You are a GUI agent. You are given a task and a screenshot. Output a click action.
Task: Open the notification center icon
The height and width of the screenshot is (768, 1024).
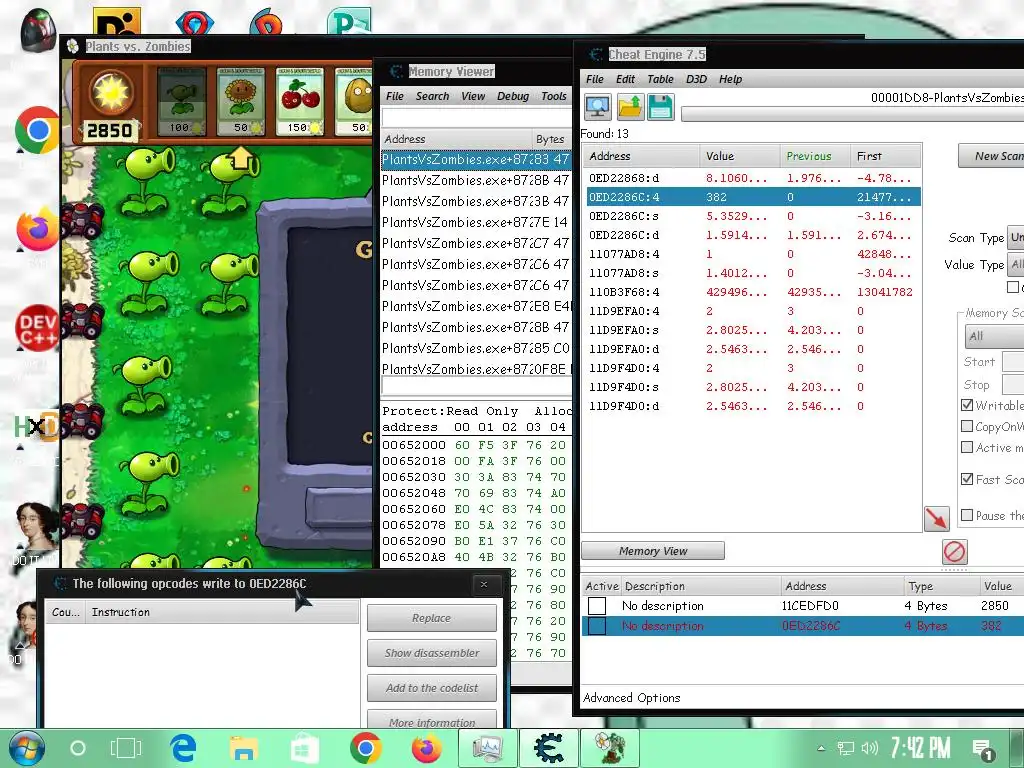(x=982, y=750)
